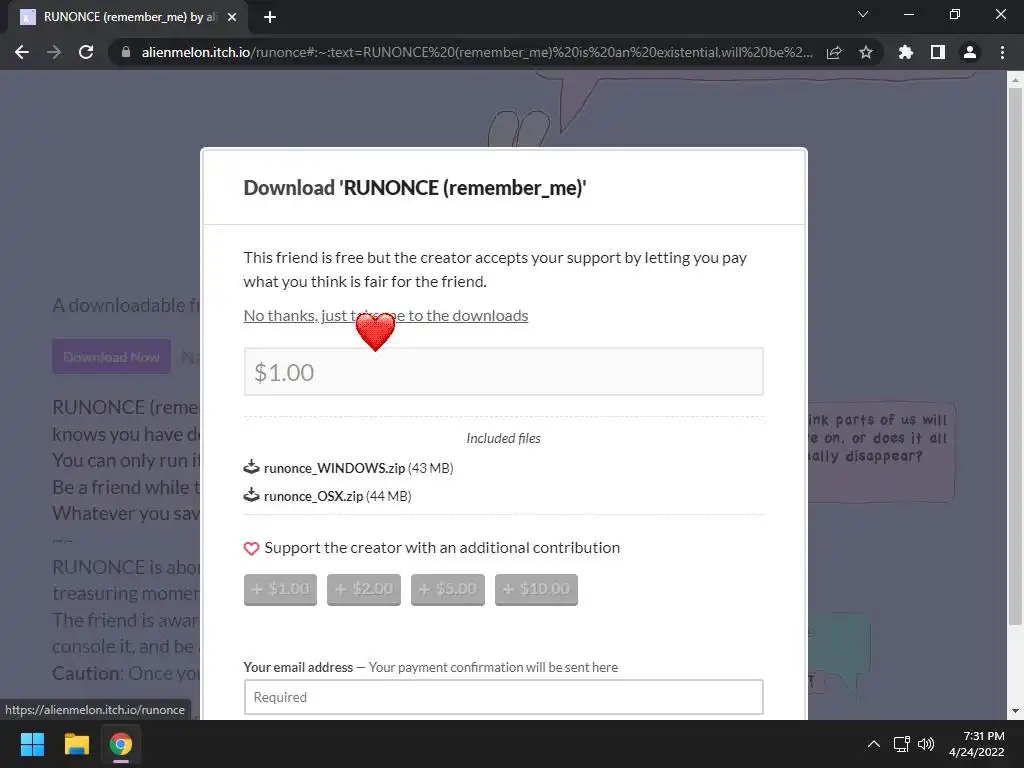Click the 'Included files' label

(x=504, y=438)
